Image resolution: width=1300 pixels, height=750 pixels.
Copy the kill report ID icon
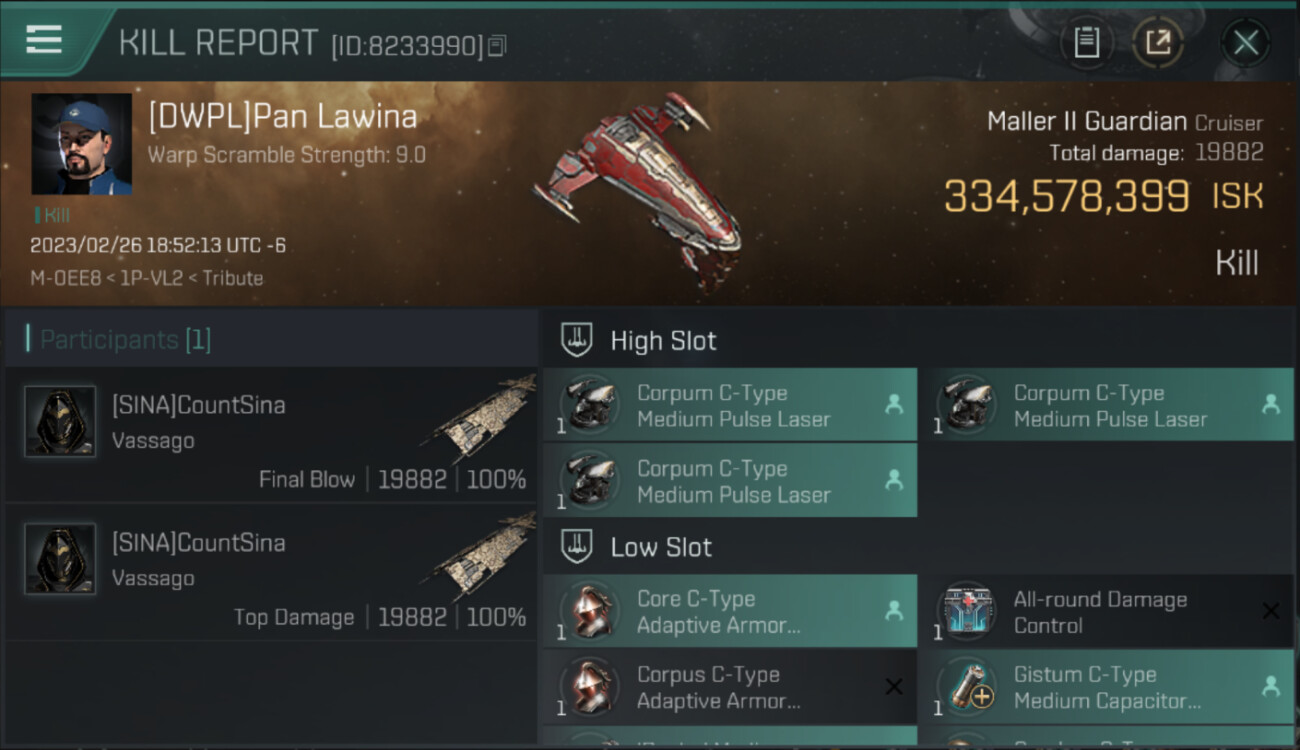tap(497, 45)
